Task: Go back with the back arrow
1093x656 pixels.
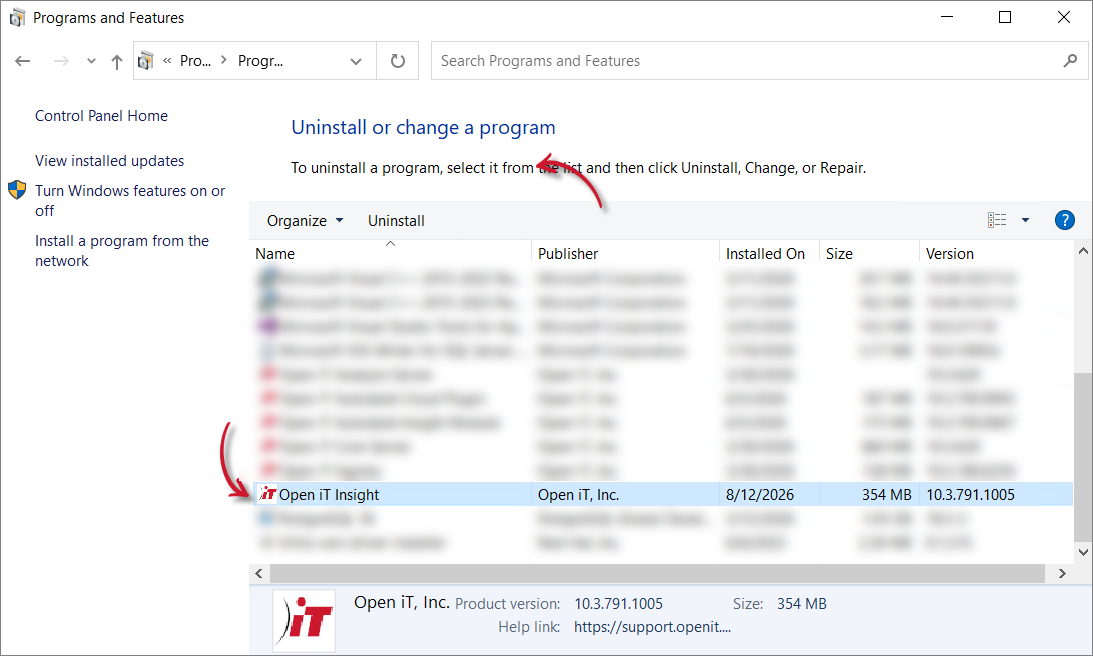Action: tap(22, 61)
